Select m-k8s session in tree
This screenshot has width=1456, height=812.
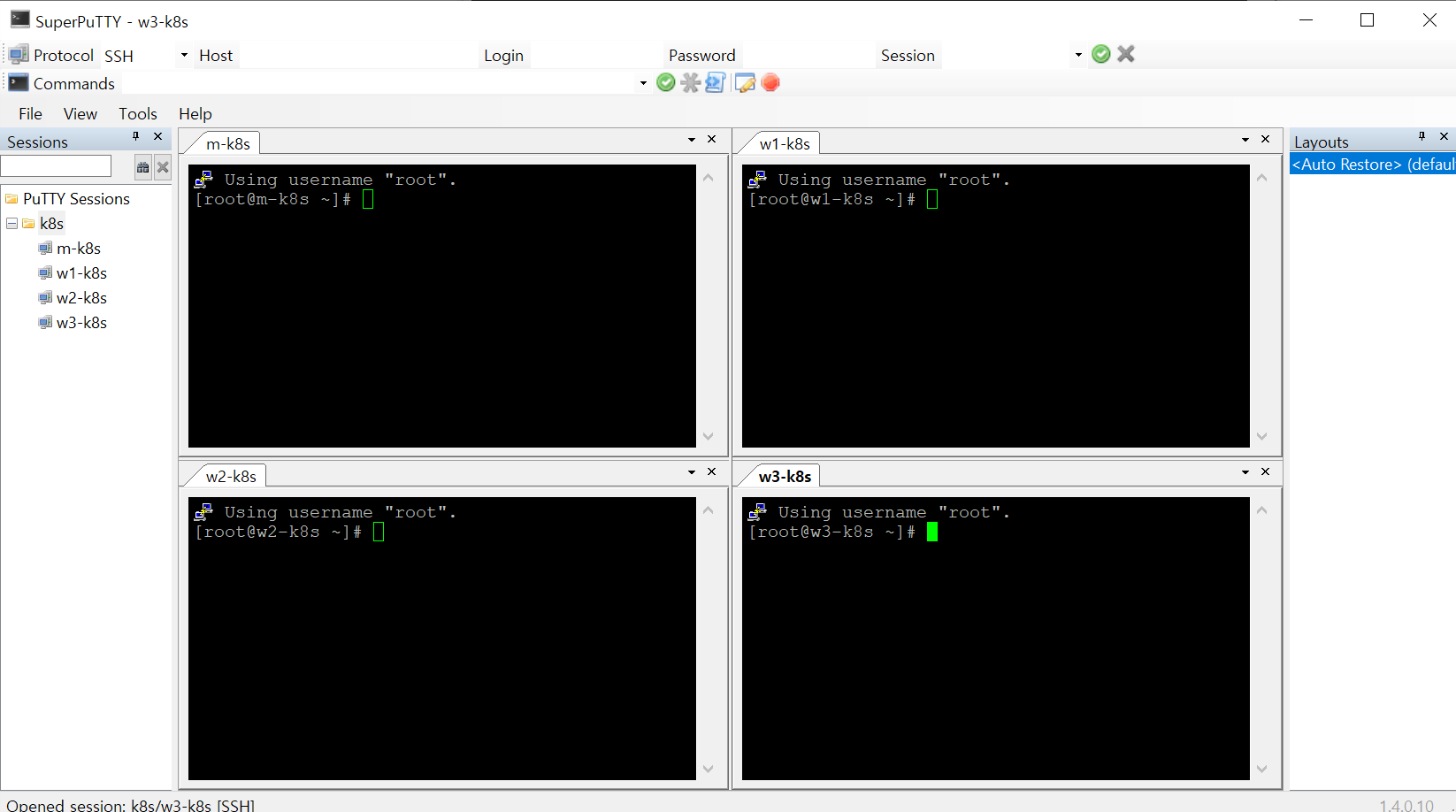(x=79, y=249)
